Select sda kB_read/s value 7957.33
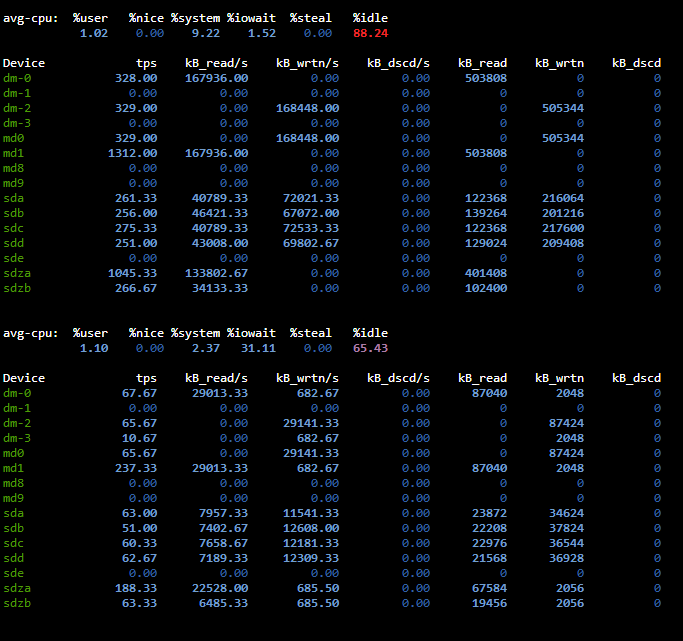Image resolution: width=683 pixels, height=641 pixels. [x=223, y=513]
